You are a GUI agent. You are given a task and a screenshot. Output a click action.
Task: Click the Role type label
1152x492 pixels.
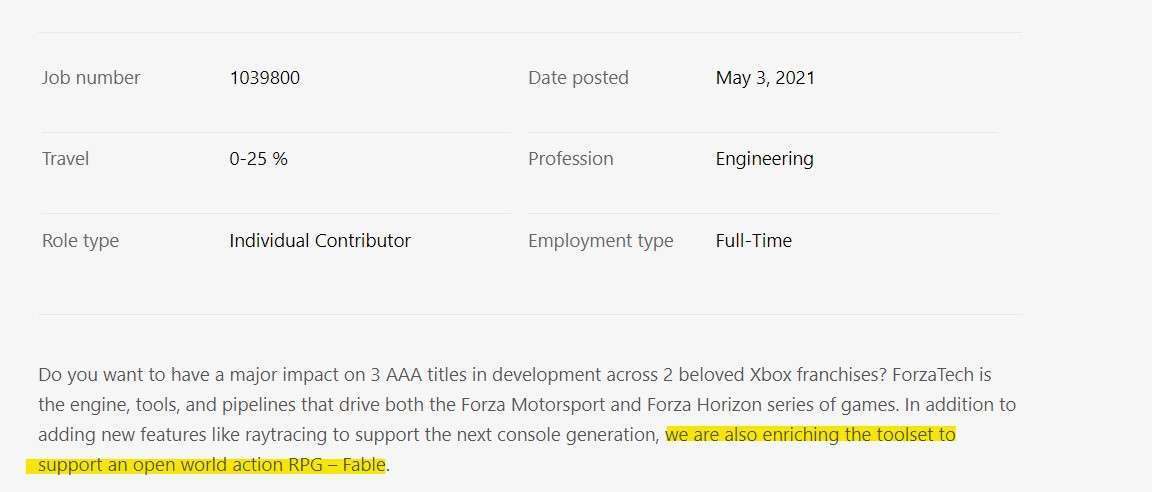pyautogui.click(x=80, y=241)
